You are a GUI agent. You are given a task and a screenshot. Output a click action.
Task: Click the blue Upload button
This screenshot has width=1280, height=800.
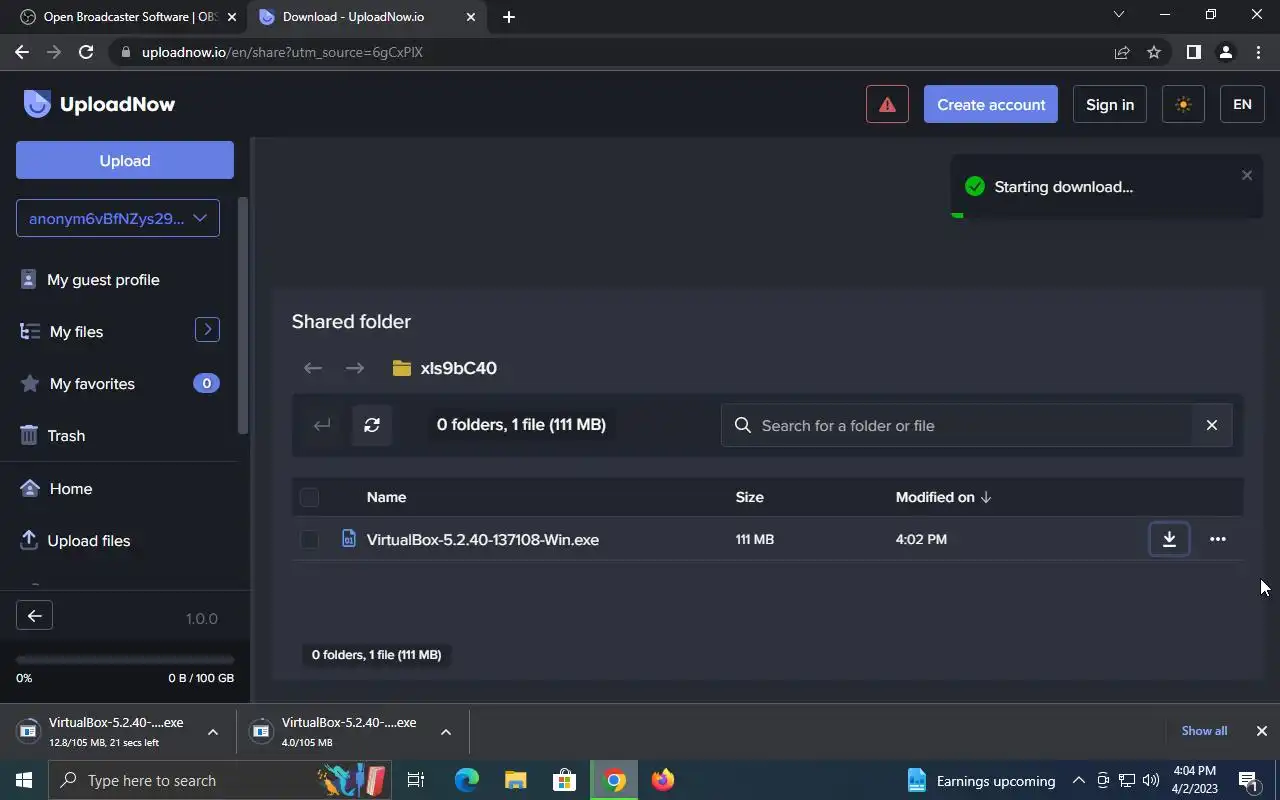pyautogui.click(x=125, y=160)
